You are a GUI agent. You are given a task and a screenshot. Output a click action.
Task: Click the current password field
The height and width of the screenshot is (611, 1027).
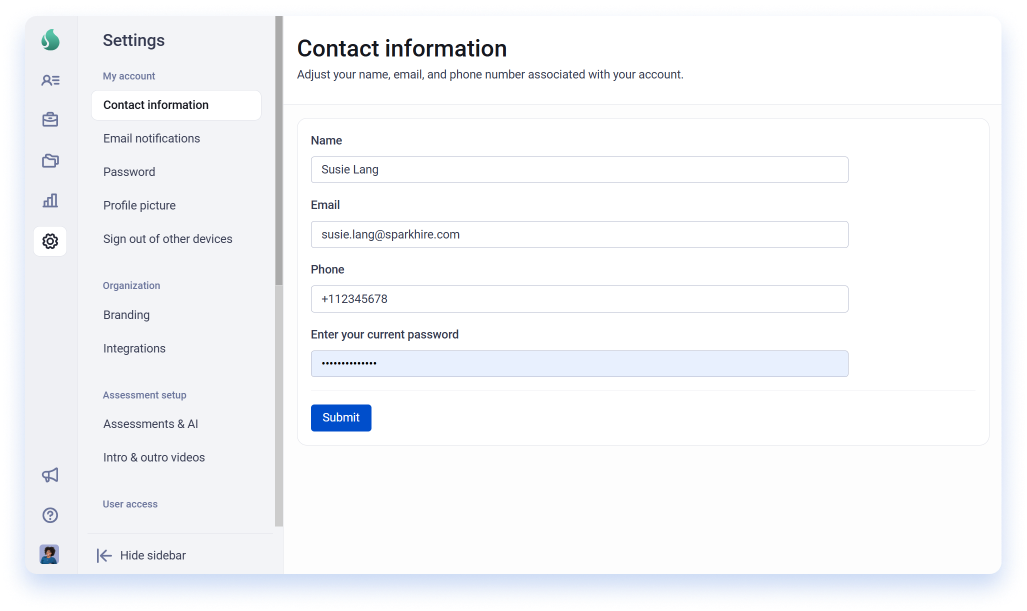click(x=580, y=363)
